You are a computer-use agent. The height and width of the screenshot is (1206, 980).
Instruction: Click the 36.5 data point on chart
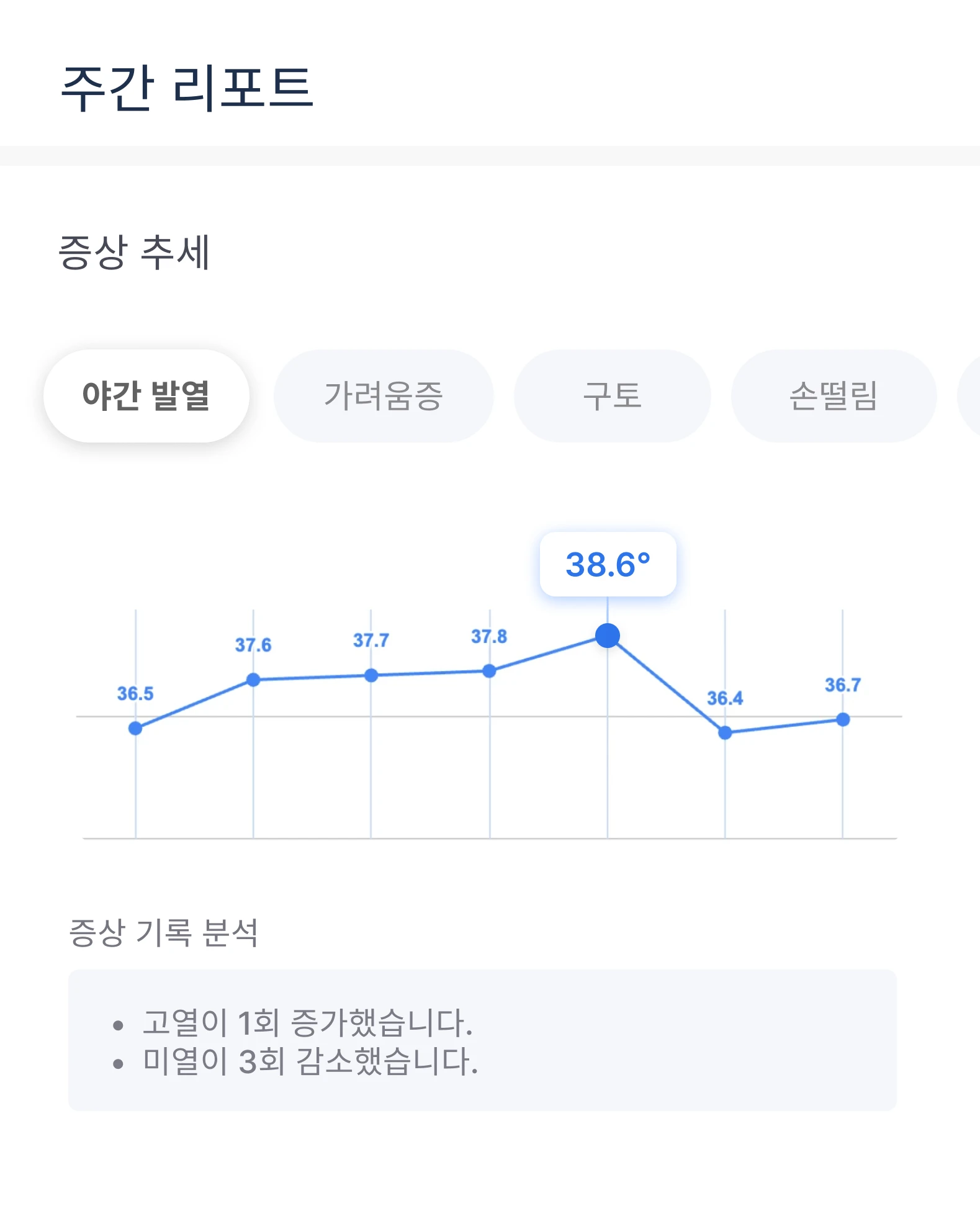pyautogui.click(x=135, y=728)
